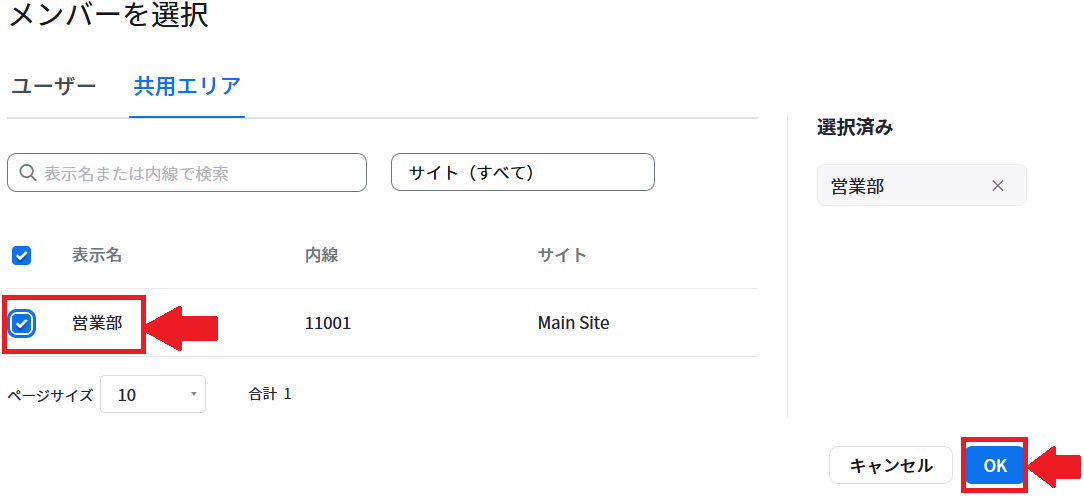Click the 合計 1 total label
Image resolution: width=1084 pixels, height=502 pixels.
(x=270, y=394)
